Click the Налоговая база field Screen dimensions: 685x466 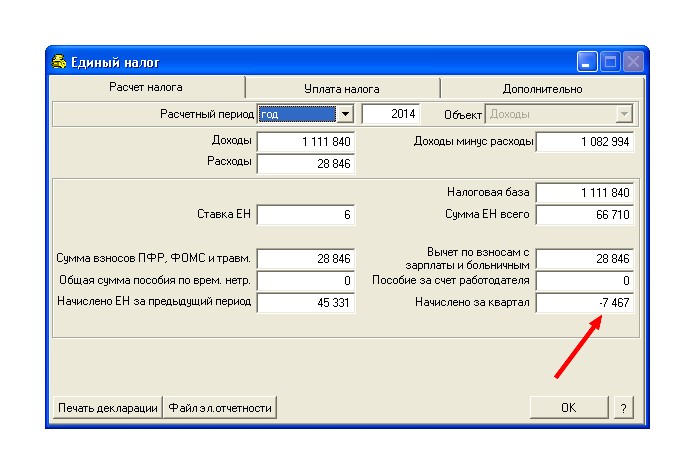[585, 193]
